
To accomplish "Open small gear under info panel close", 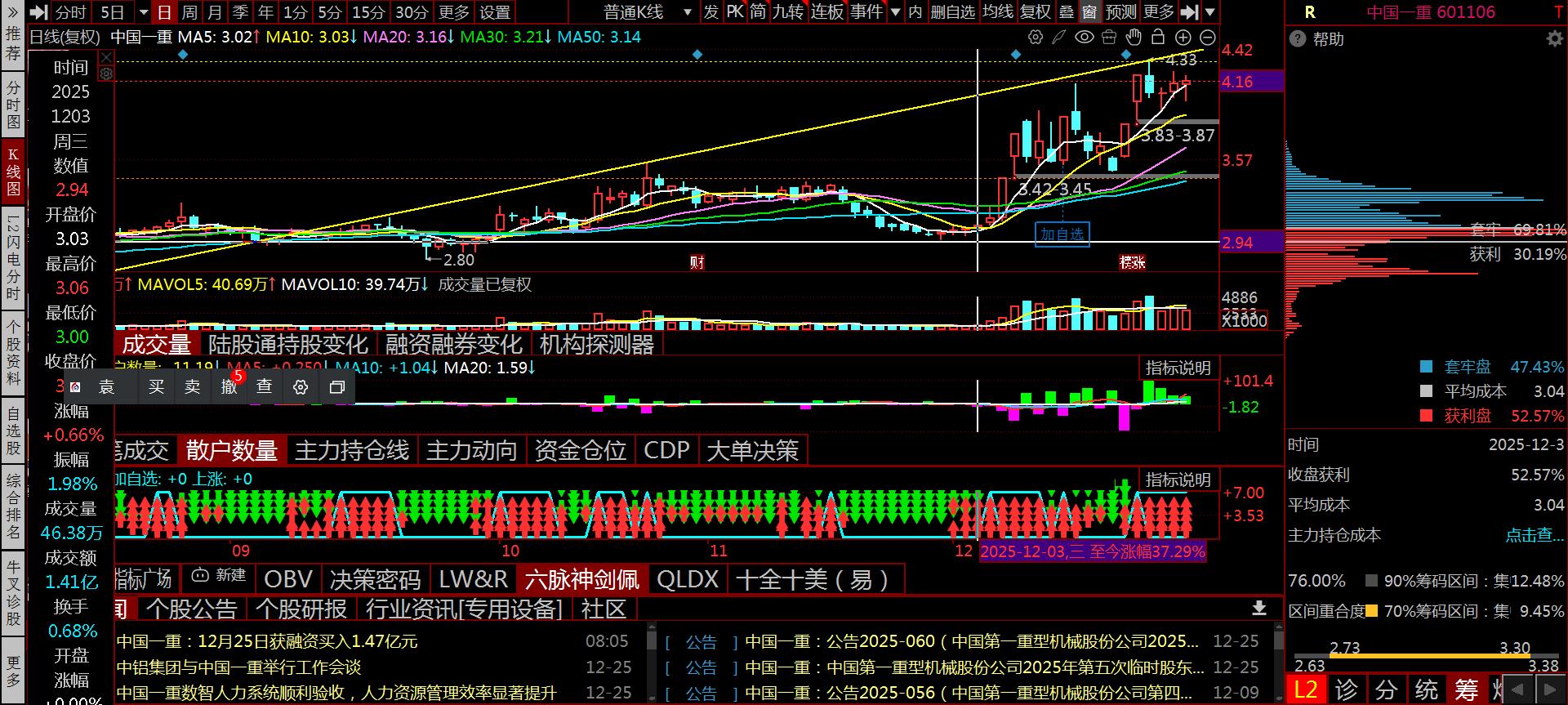I will pos(105,74).
